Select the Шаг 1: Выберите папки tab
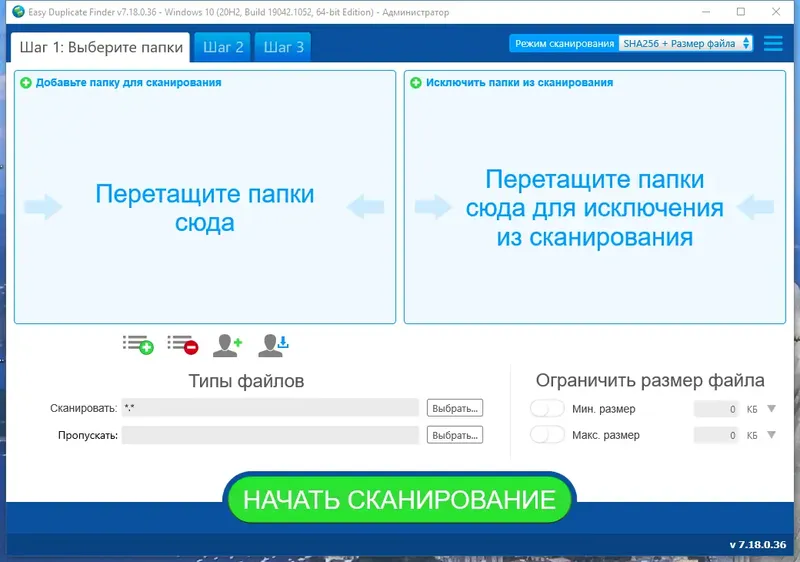The width and height of the screenshot is (800, 562). [x=101, y=47]
